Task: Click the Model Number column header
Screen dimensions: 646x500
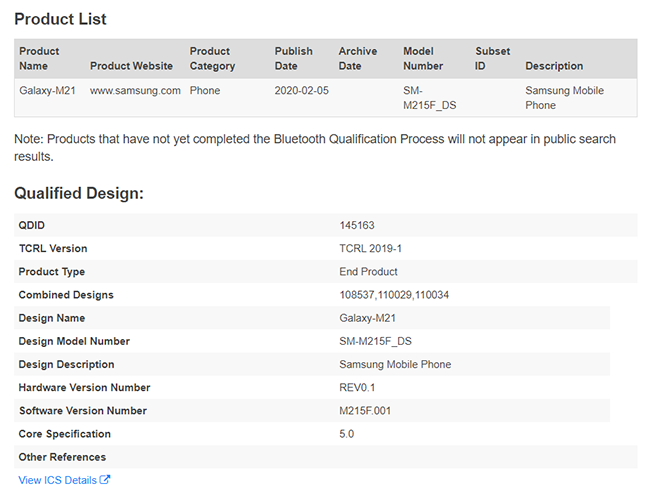Action: pyautogui.click(x=423, y=58)
